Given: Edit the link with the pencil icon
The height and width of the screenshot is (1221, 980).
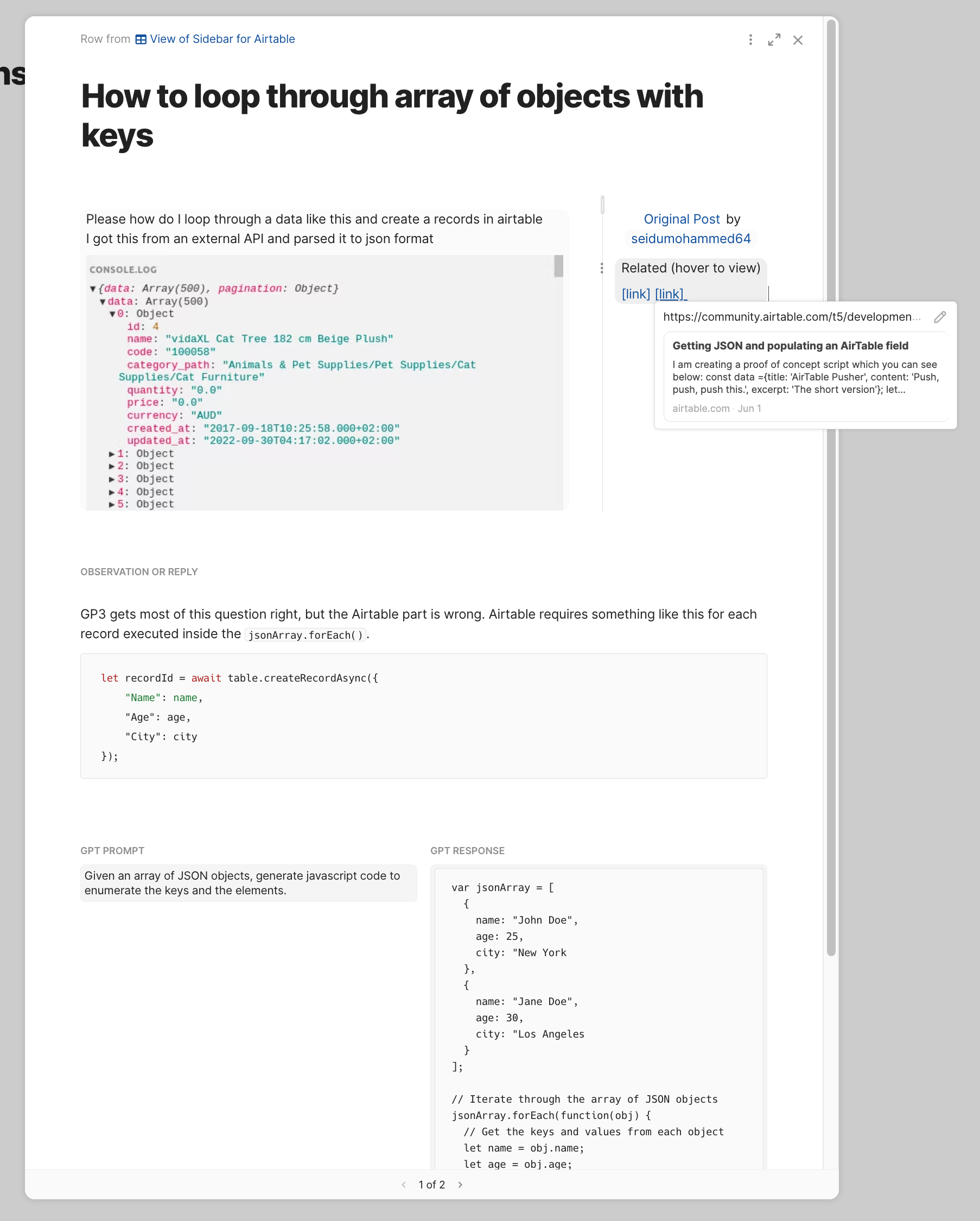Looking at the screenshot, I should (x=940, y=317).
